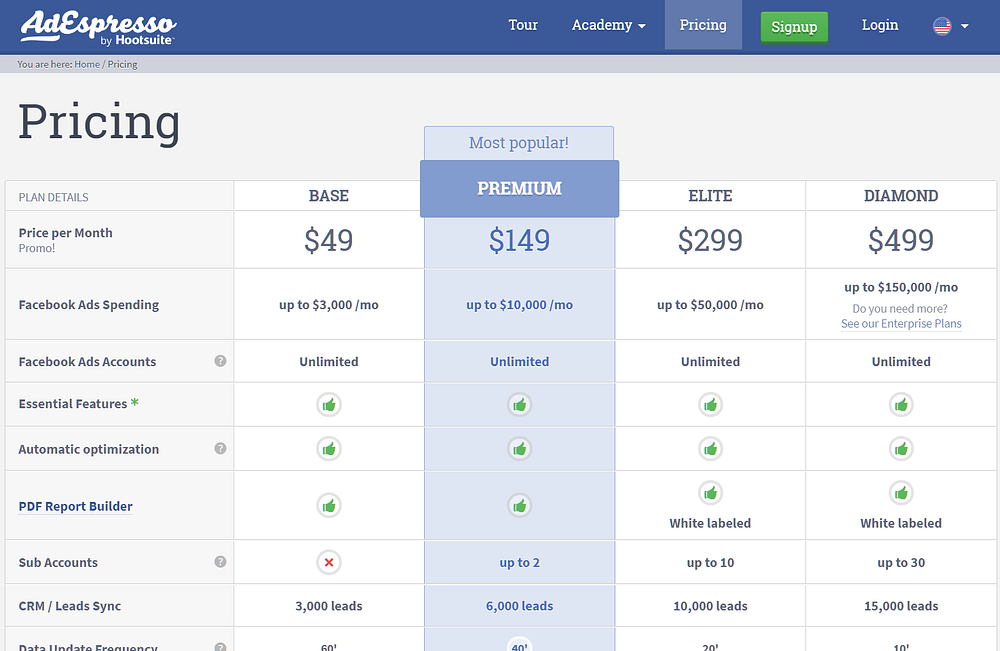Viewport: 1000px width, 651px height.
Task: Click 'up to $10,000 /mo' cell
Action: (x=519, y=305)
